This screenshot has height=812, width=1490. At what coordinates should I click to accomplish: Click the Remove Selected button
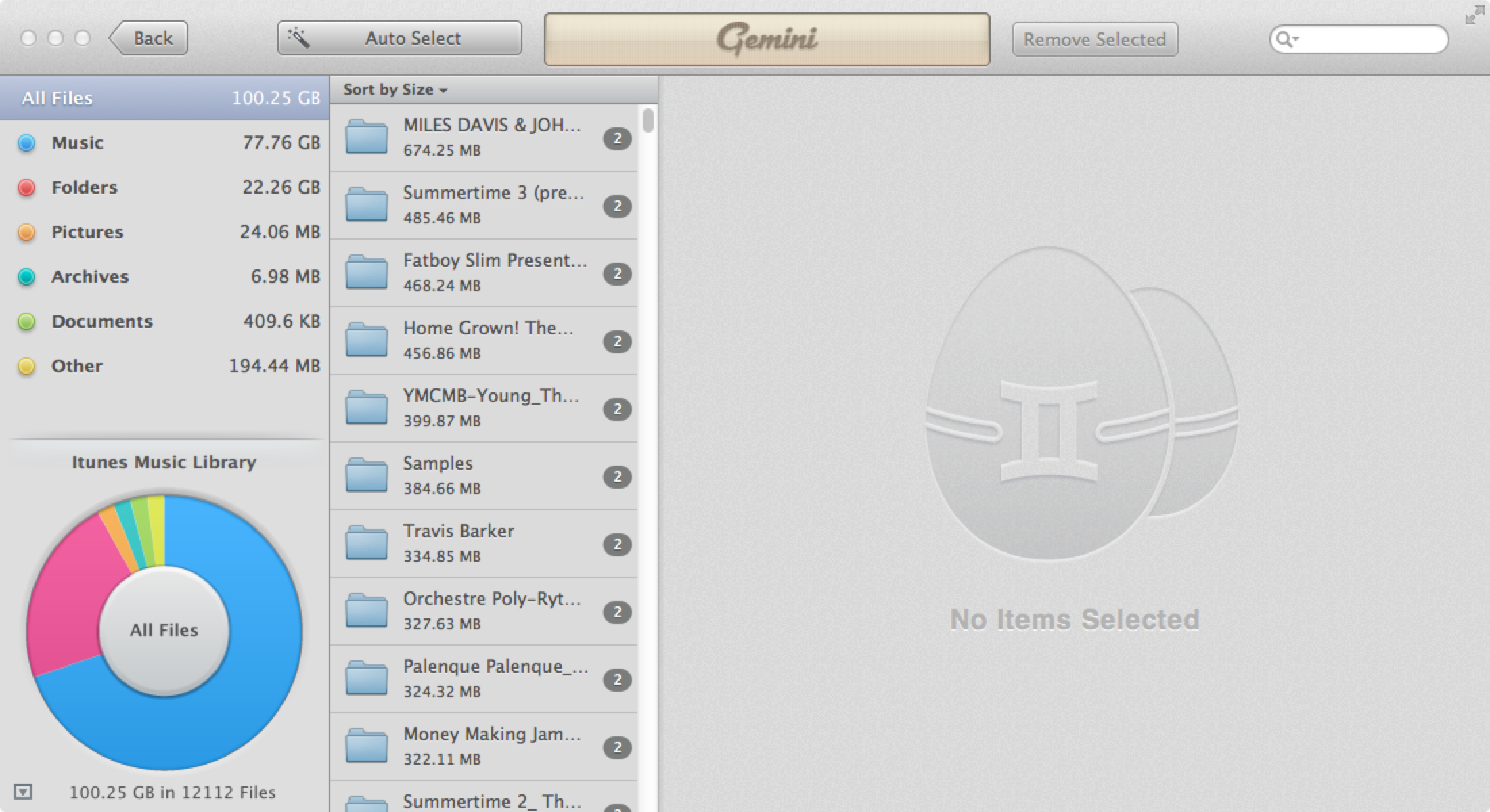tap(1095, 39)
